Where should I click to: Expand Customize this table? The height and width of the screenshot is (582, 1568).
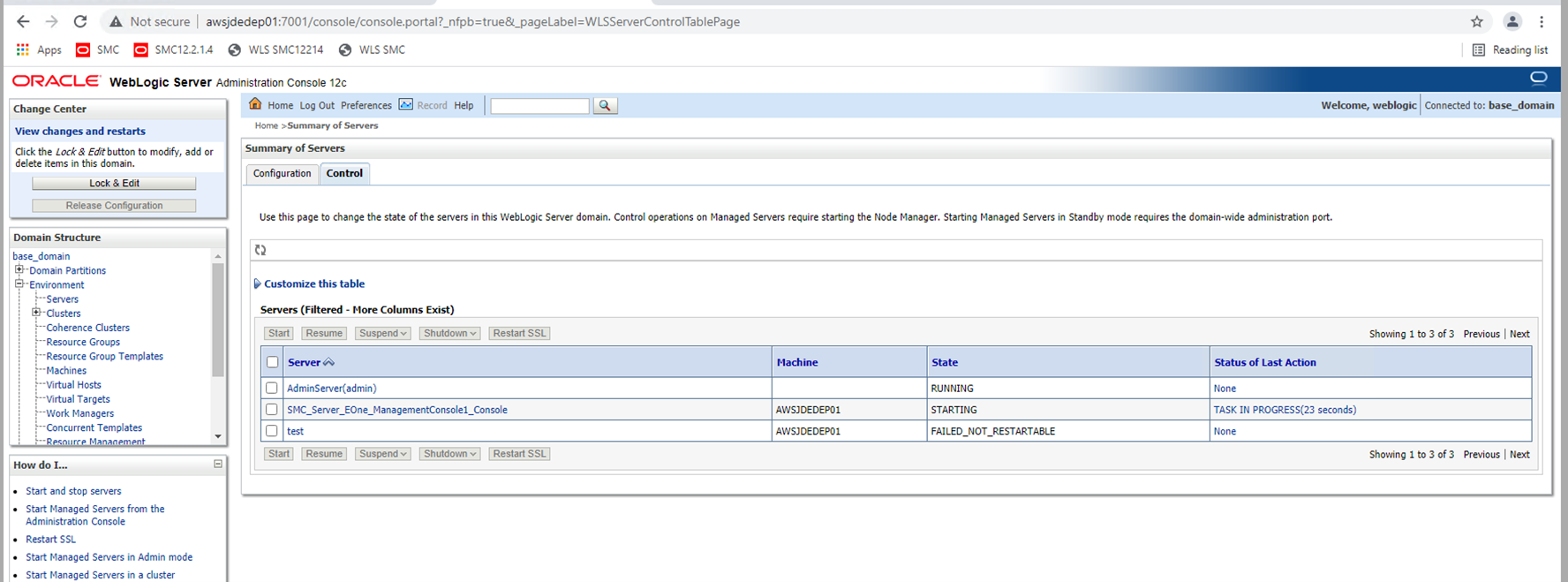tap(309, 283)
